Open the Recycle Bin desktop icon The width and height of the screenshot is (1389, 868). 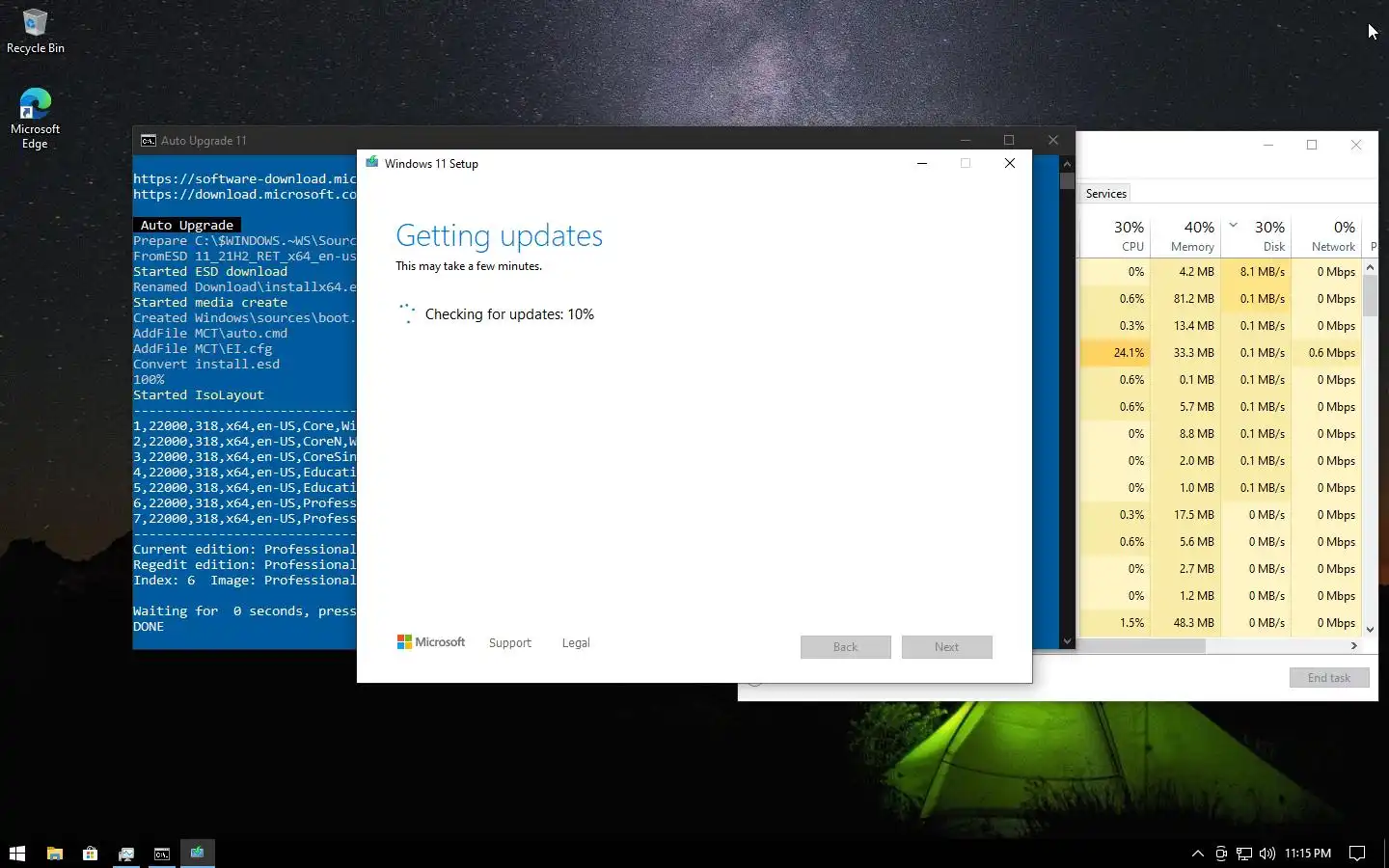pyautogui.click(x=35, y=31)
